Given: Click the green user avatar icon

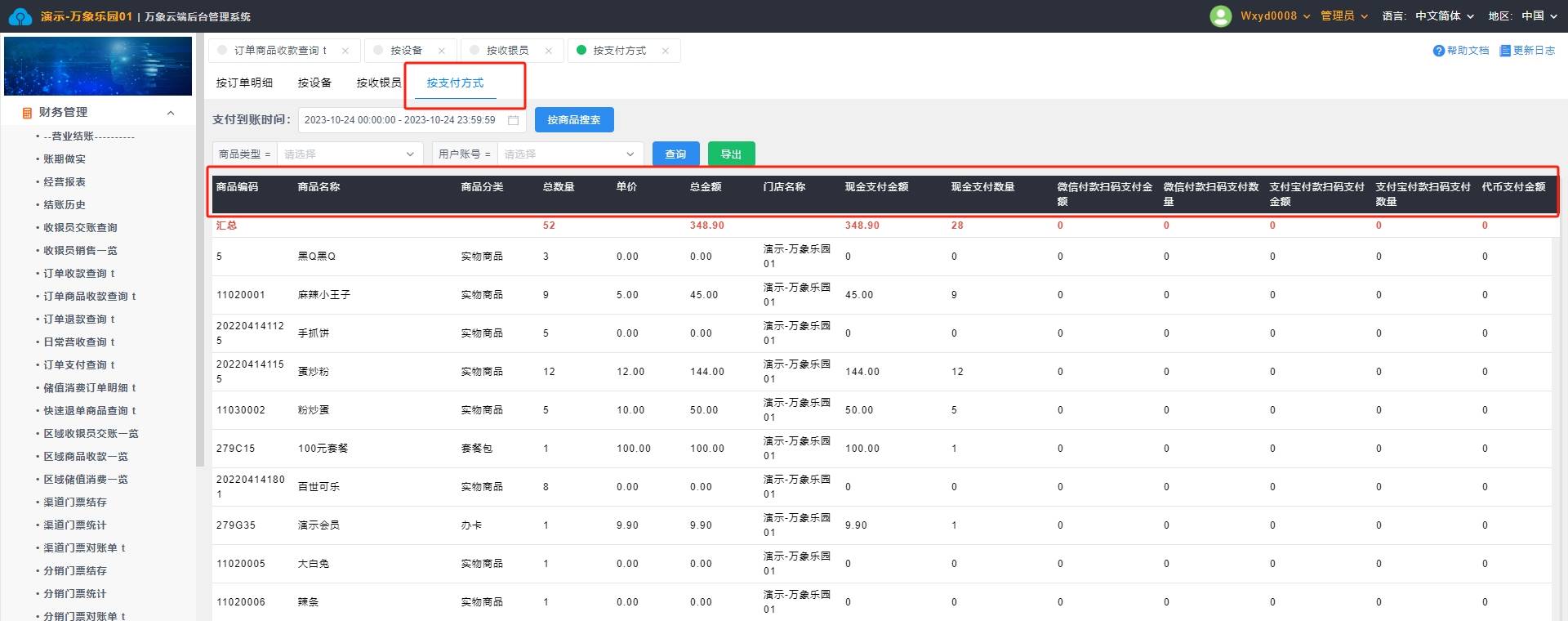Looking at the screenshot, I should [1220, 16].
